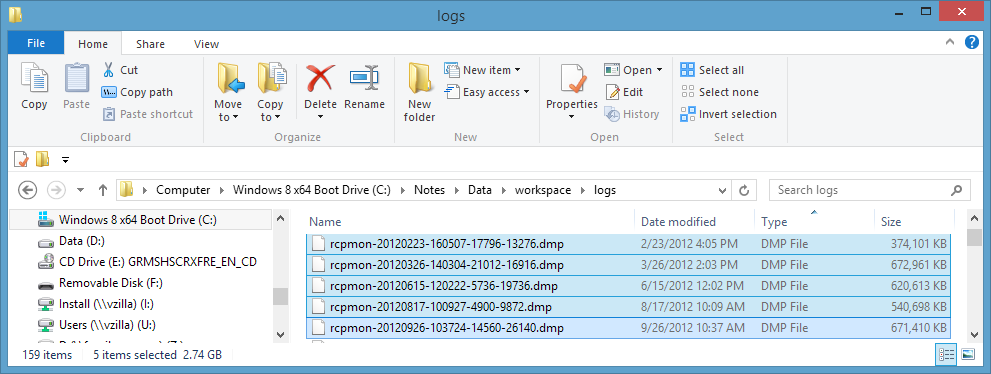This screenshot has height=374, width=991.
Task: Click the History icon in ribbon
Action: click(612, 114)
